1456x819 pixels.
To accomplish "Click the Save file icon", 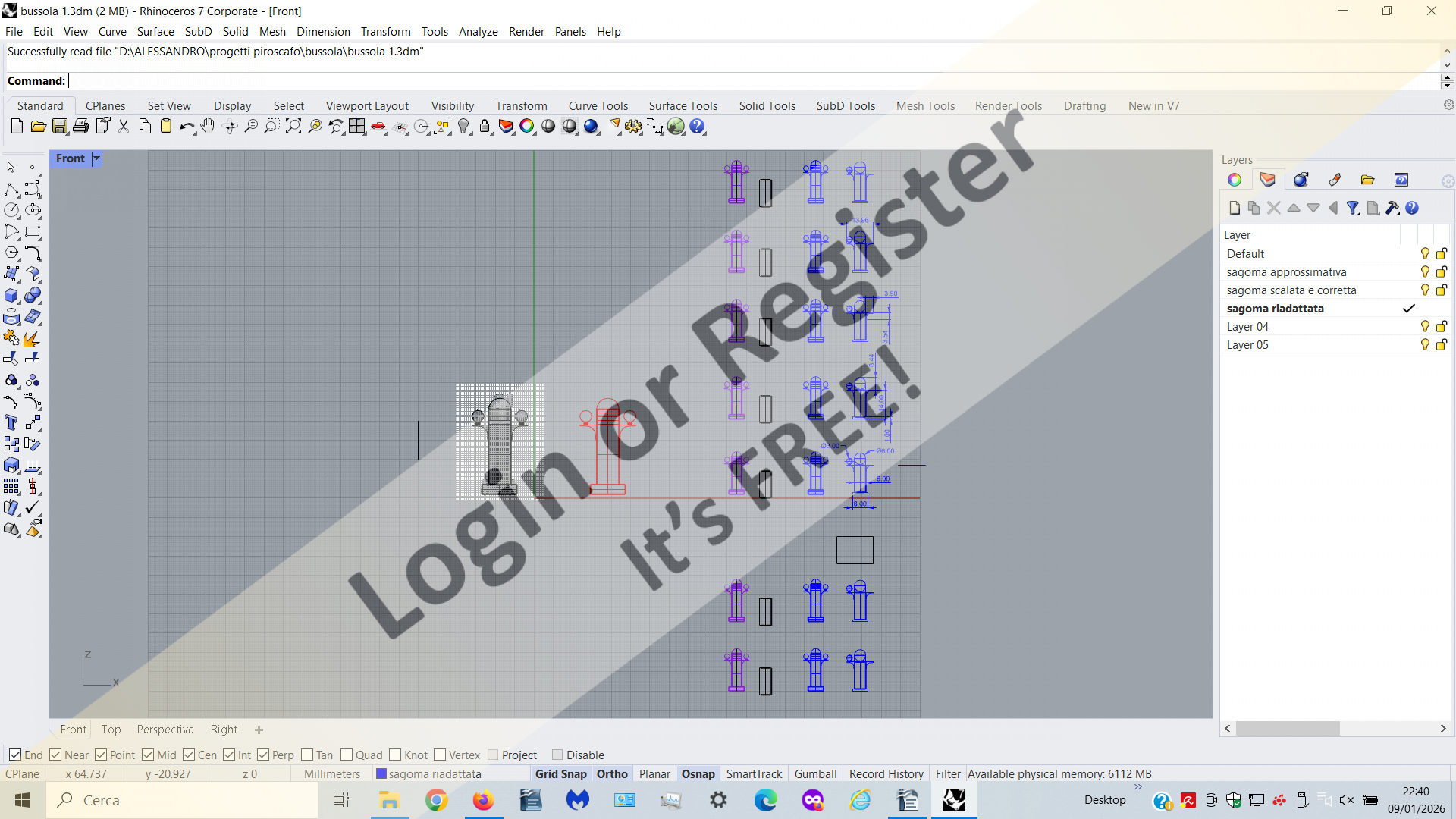I will [59, 127].
